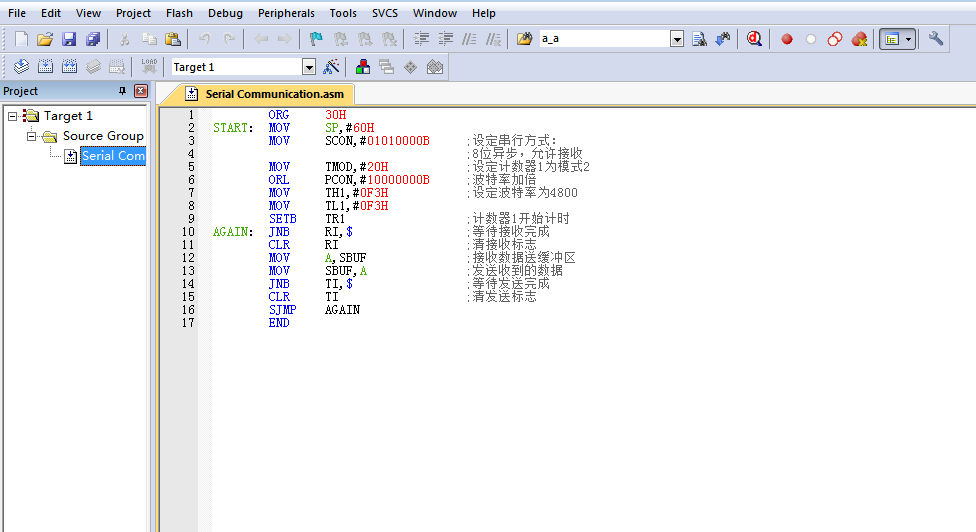Click Navigate Forwards arrow icon

[284, 39]
